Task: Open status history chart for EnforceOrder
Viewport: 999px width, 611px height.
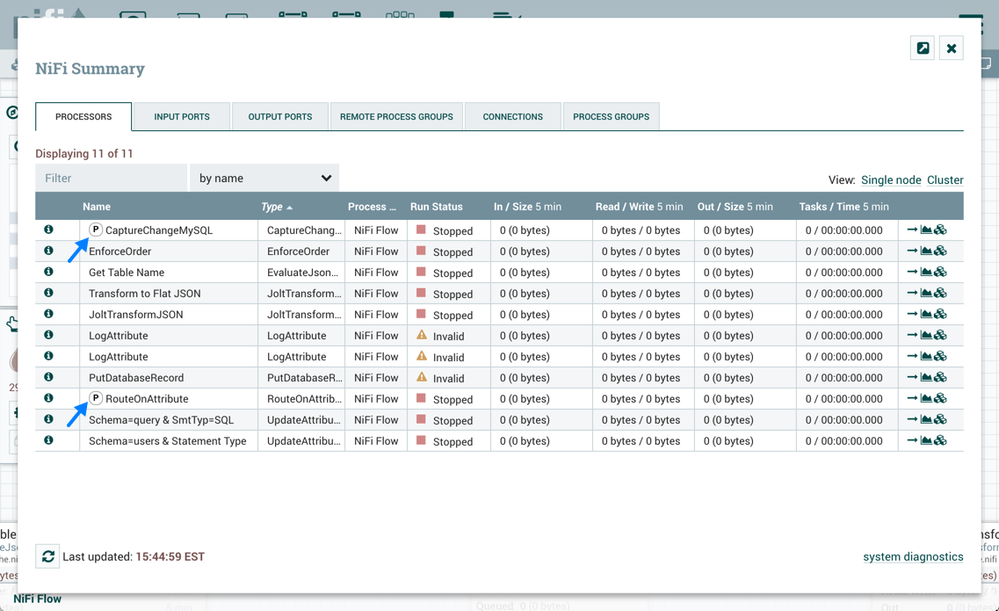Action: 926,251
